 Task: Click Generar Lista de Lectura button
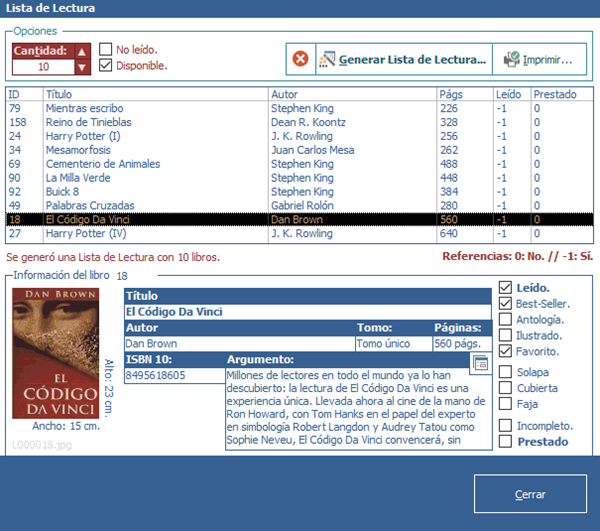(x=404, y=59)
